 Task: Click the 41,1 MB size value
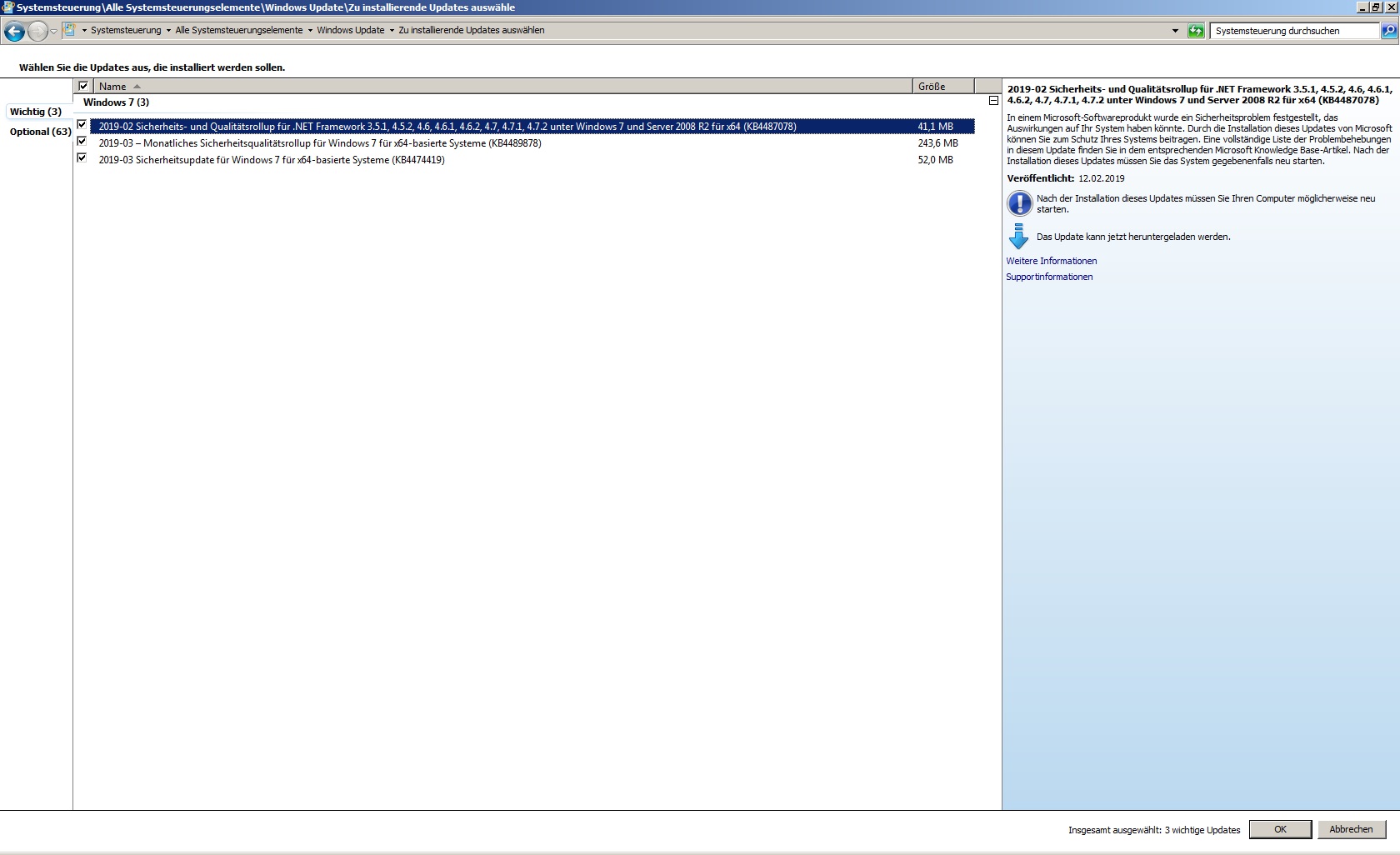click(935, 127)
